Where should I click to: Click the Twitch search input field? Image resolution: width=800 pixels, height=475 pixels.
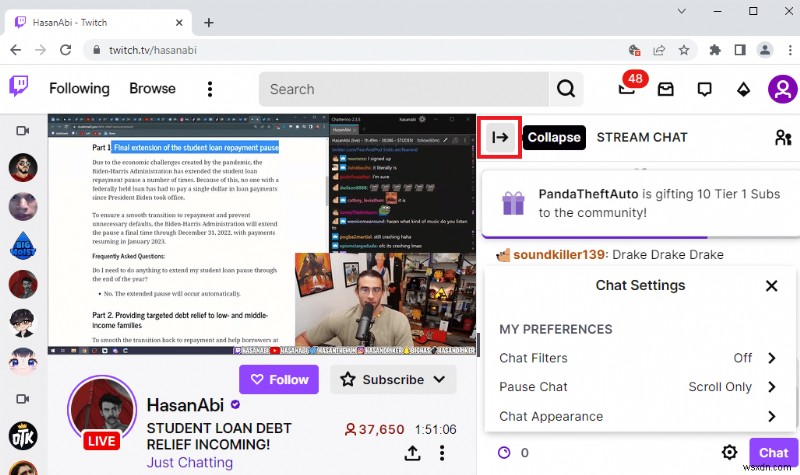404,89
